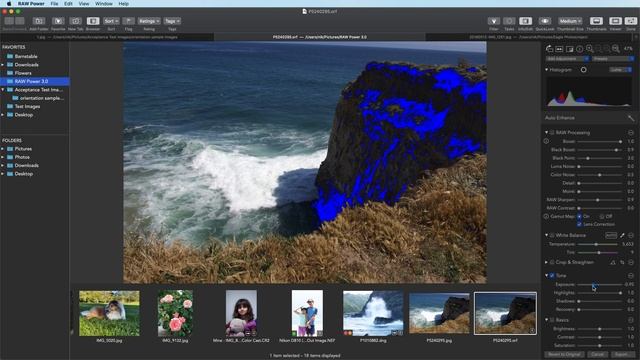Toggle the RAW Processing checkbox
The image size is (640, 360).
(x=552, y=133)
